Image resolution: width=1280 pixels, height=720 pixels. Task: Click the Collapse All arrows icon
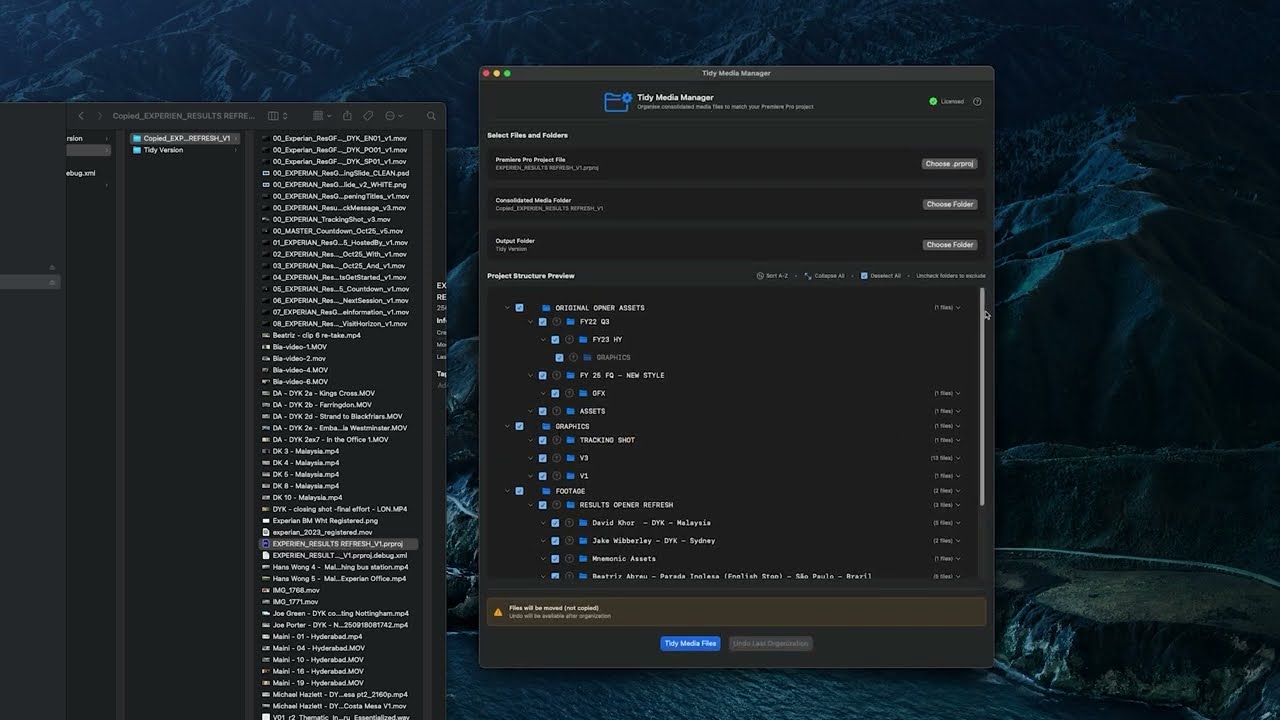[808, 276]
